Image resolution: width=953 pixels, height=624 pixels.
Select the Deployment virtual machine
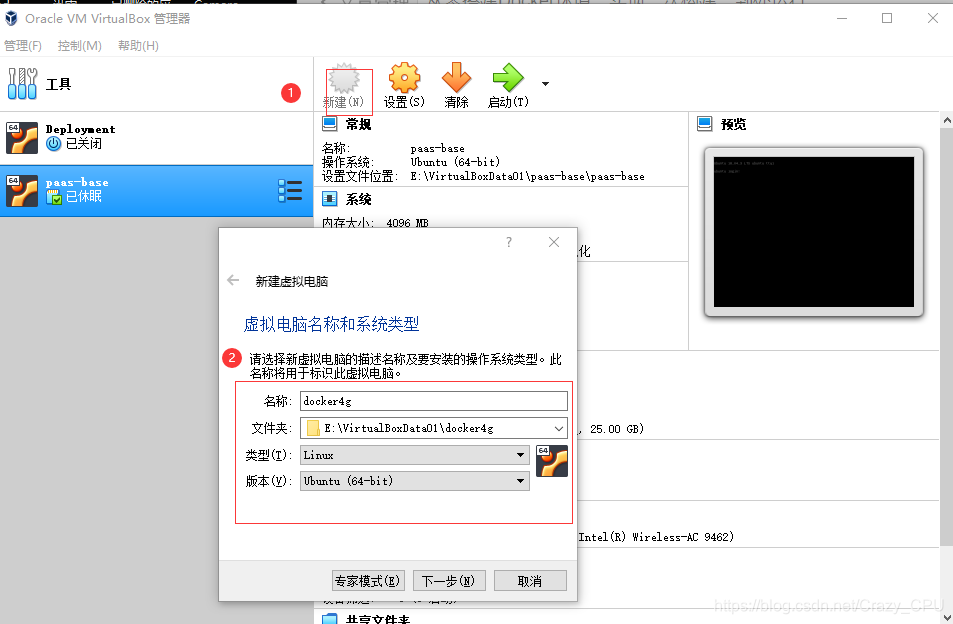click(x=156, y=138)
